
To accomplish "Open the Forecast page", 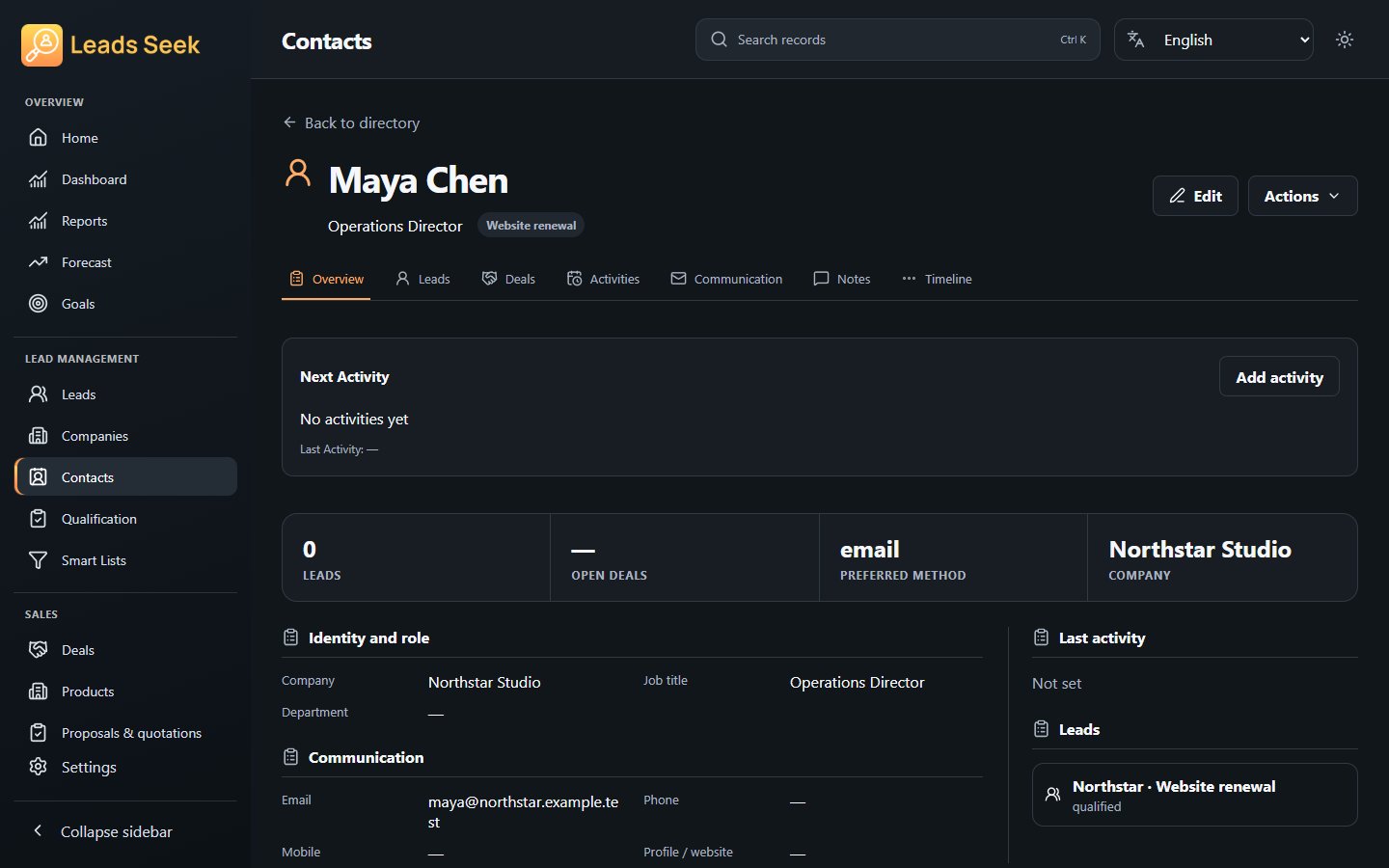I will point(125,262).
